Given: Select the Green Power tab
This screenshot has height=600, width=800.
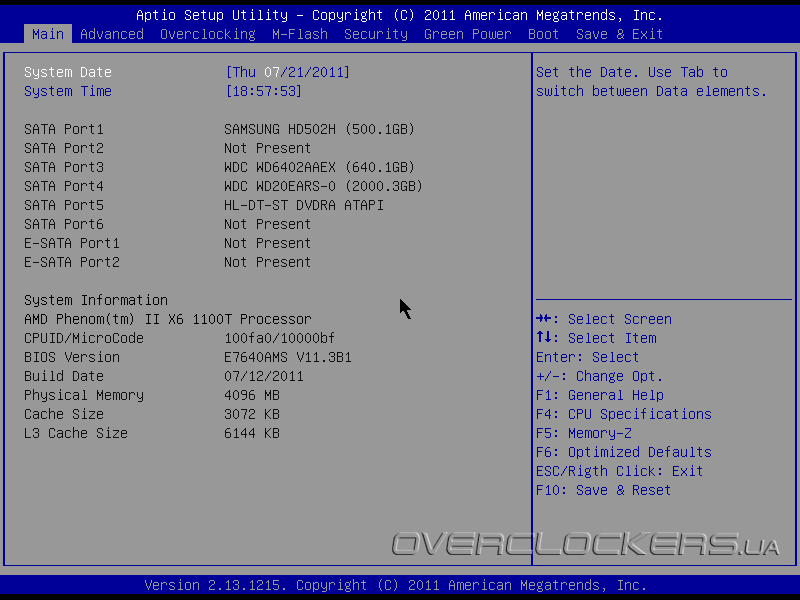Looking at the screenshot, I should pos(468,34).
